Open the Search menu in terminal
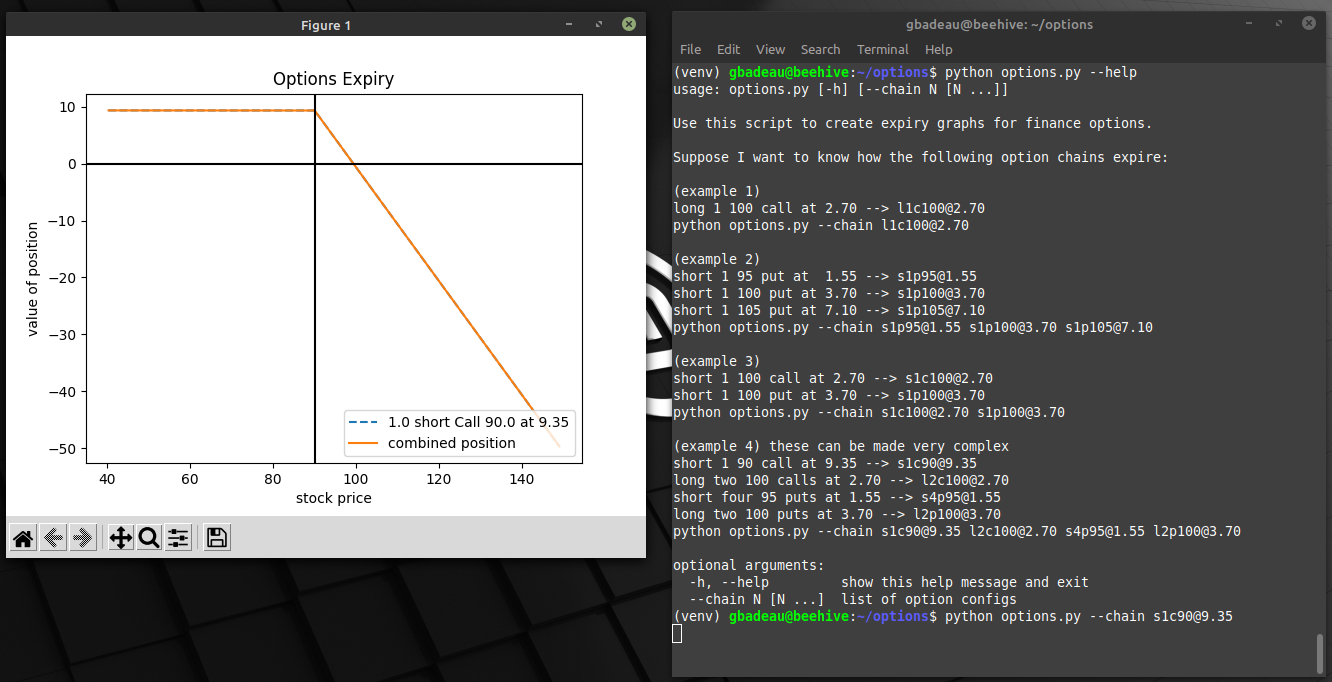This screenshot has width=1332, height=682. point(820,49)
